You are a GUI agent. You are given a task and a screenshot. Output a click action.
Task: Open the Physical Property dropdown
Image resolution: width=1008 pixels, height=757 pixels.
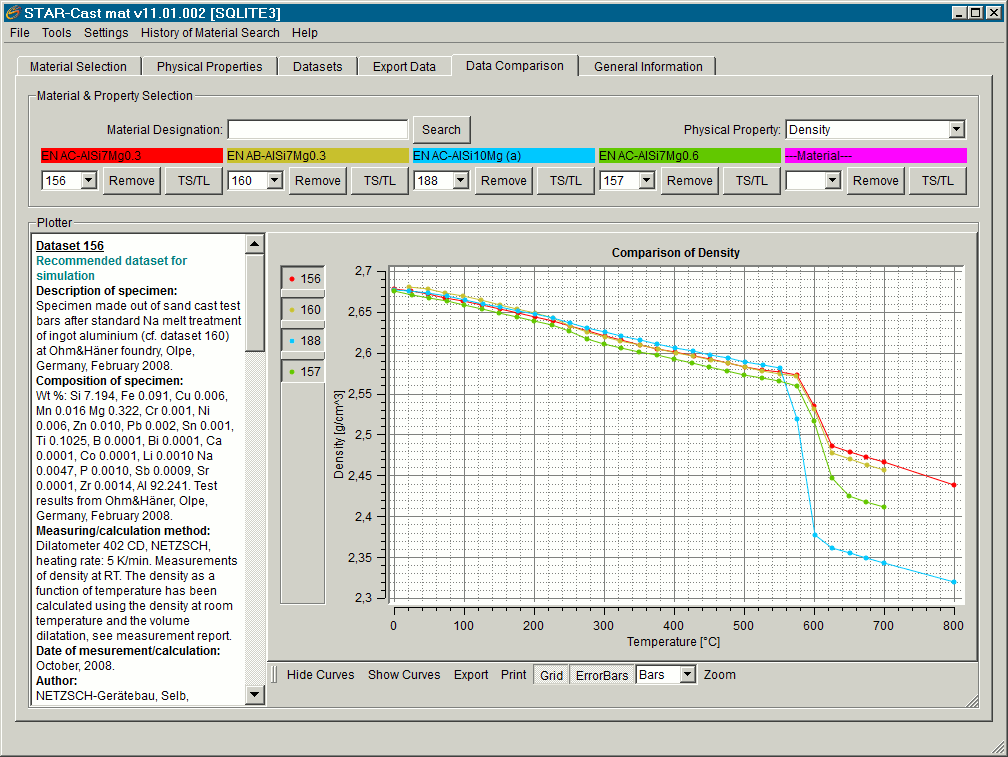pos(956,129)
